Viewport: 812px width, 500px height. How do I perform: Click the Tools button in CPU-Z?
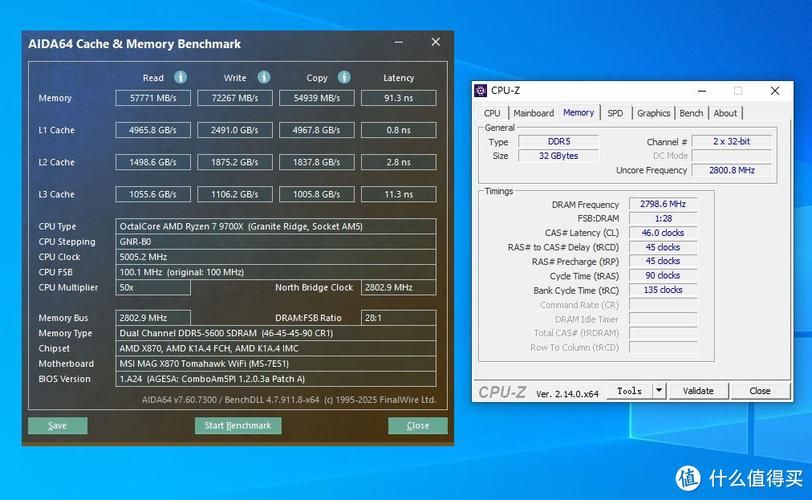point(629,391)
